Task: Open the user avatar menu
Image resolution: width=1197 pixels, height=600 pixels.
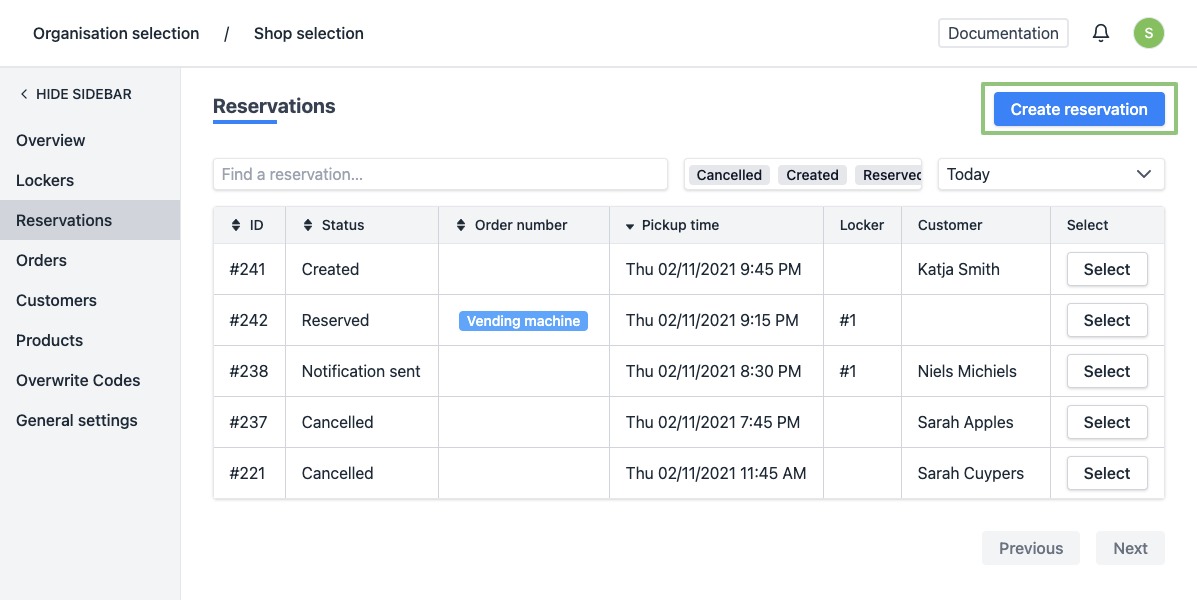Action: coord(1148,33)
